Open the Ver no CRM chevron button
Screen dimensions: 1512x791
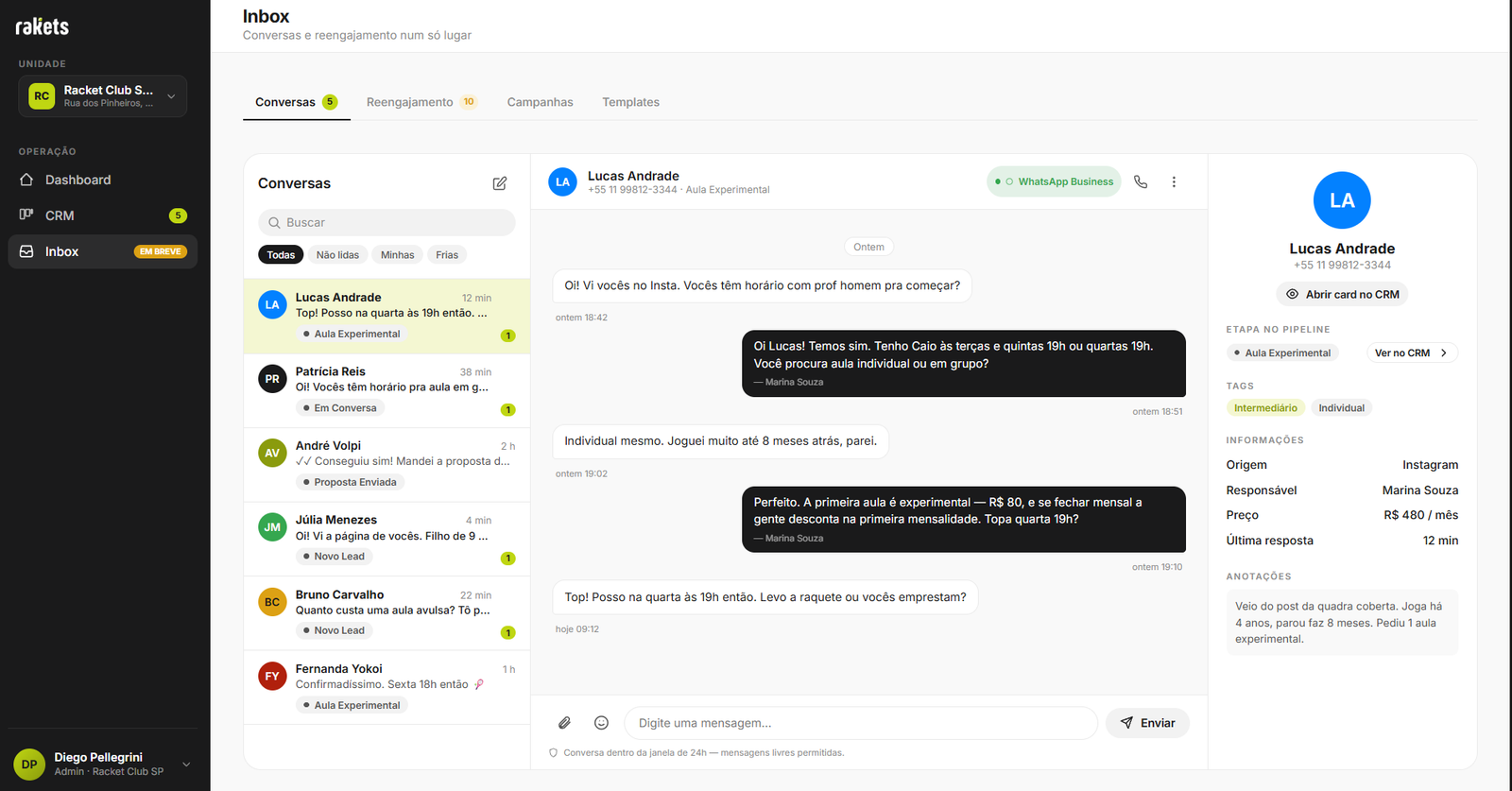[1412, 353]
